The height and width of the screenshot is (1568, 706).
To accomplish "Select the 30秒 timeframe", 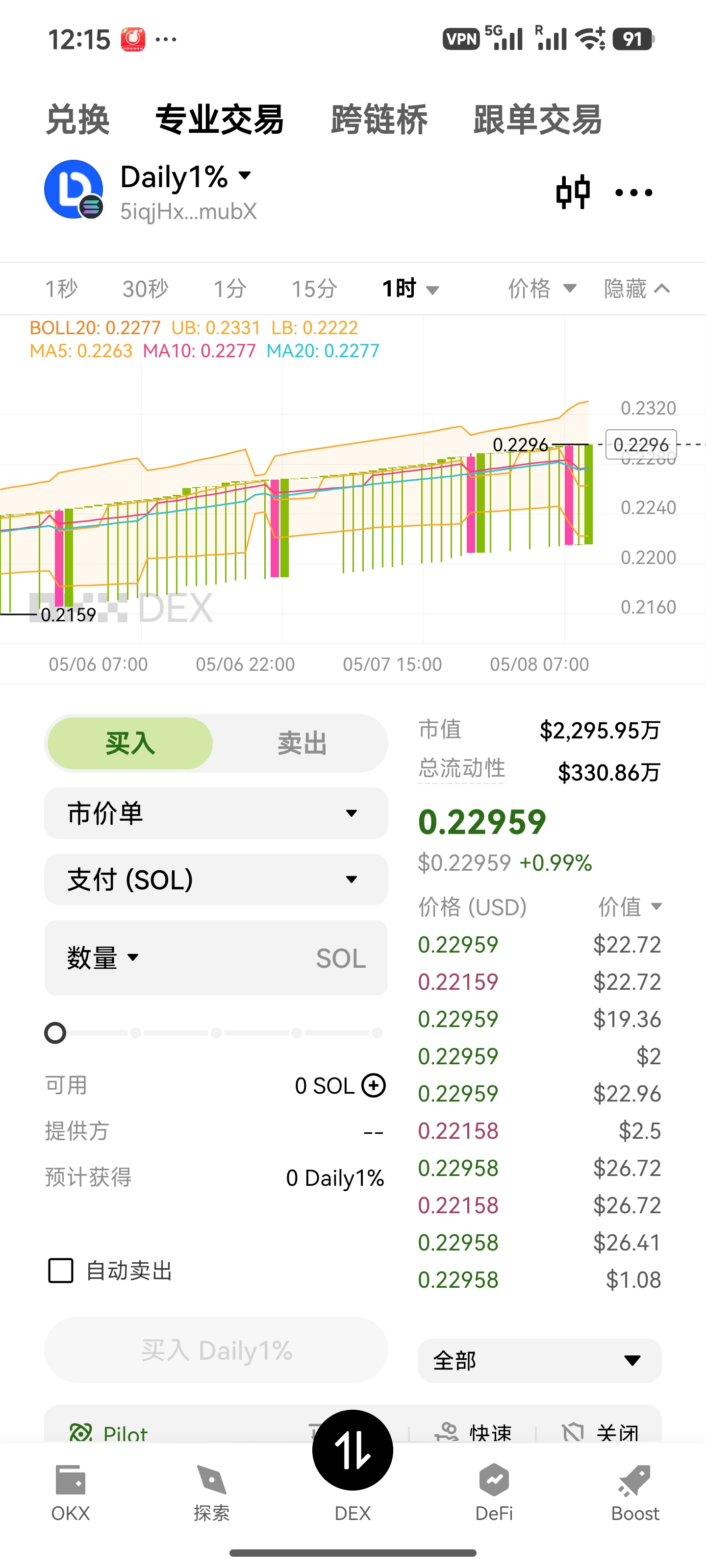I will click(x=145, y=289).
